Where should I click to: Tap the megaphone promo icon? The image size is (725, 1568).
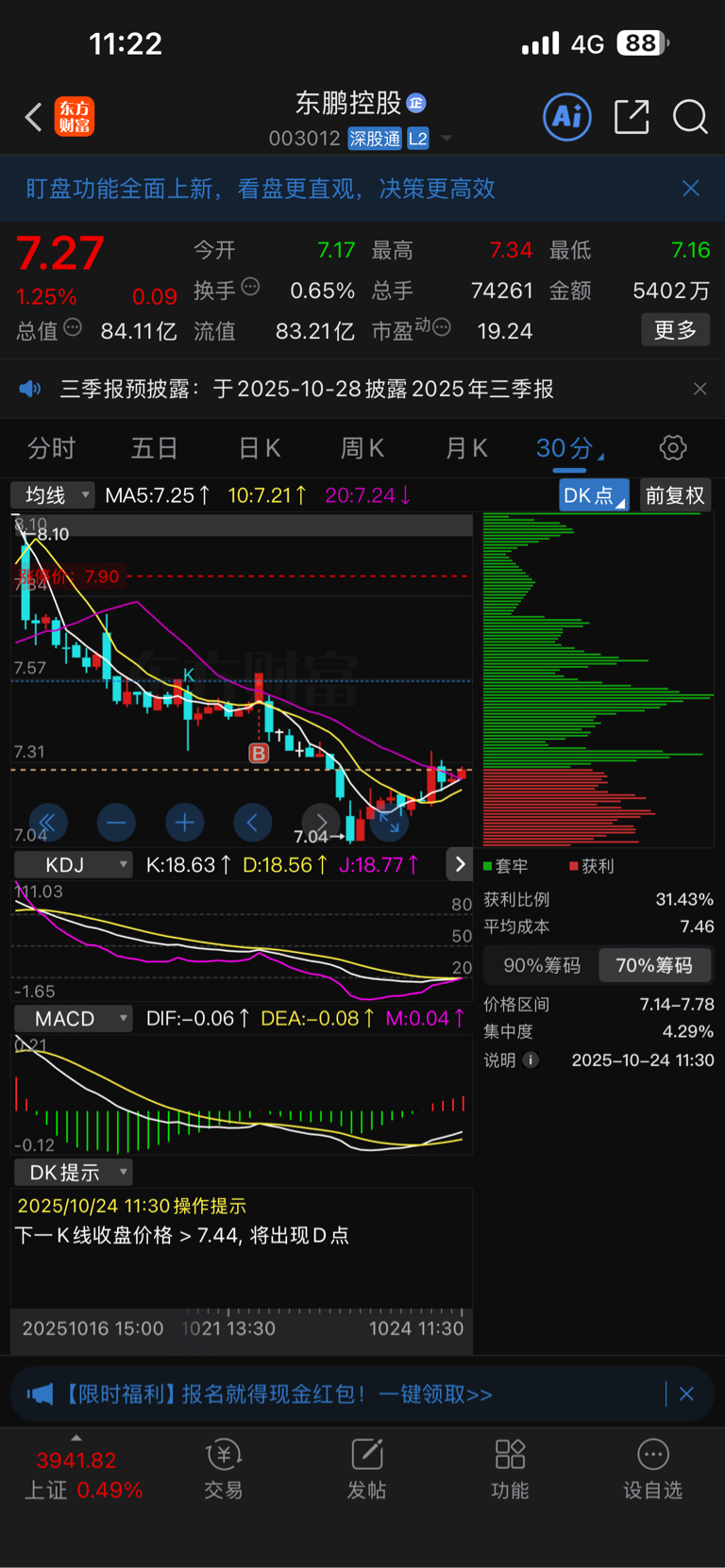coord(40,1393)
